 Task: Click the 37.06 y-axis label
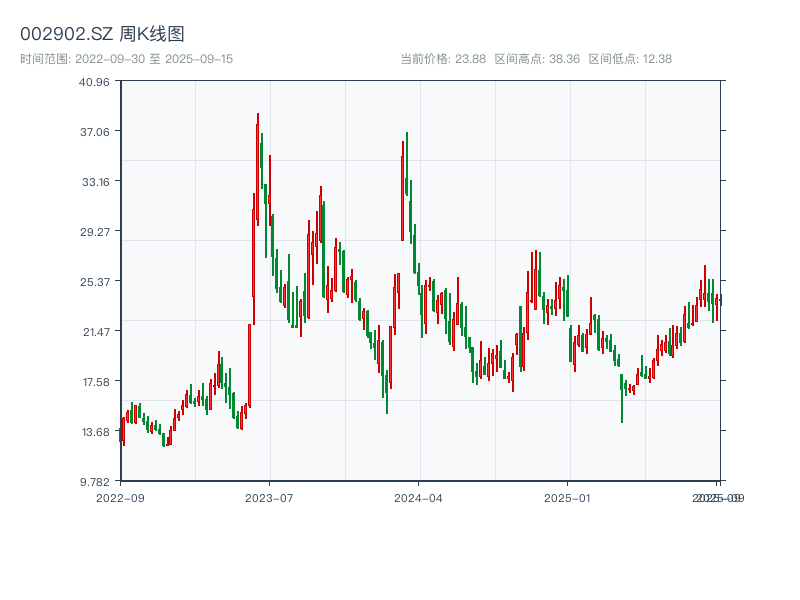click(x=95, y=132)
